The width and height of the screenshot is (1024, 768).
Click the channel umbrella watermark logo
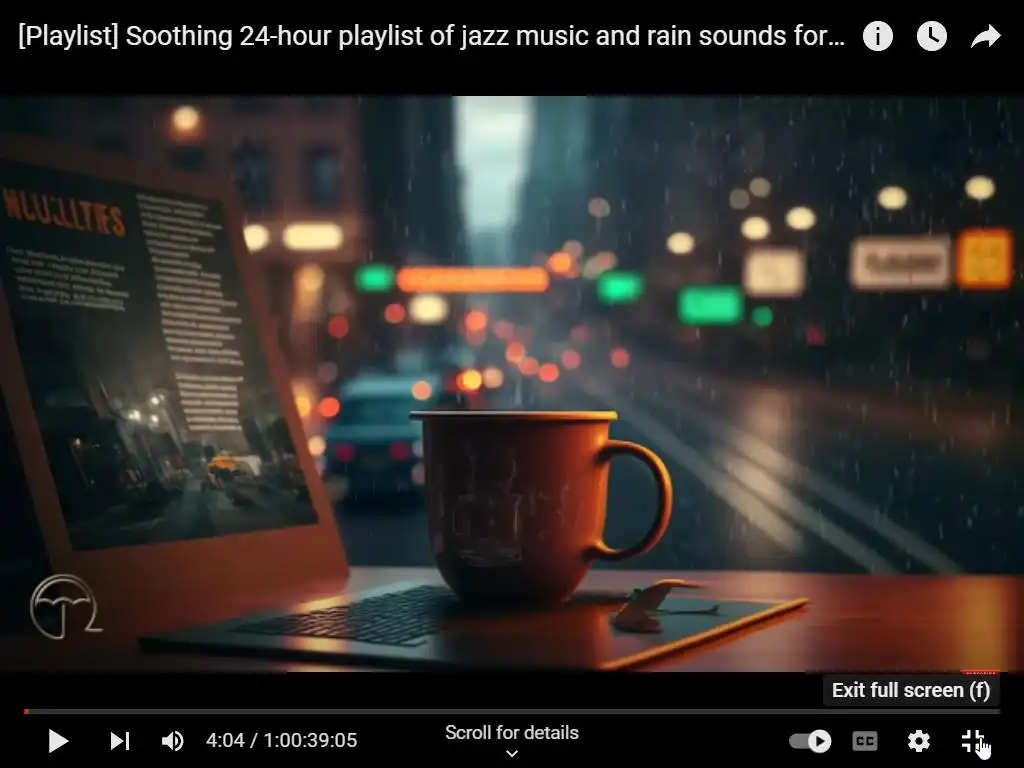coord(65,606)
